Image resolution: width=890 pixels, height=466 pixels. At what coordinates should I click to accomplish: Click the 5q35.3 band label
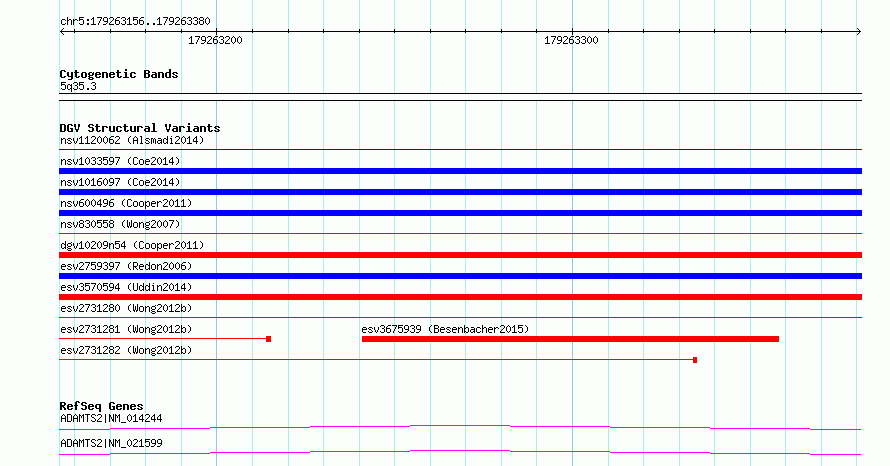[x=78, y=86]
